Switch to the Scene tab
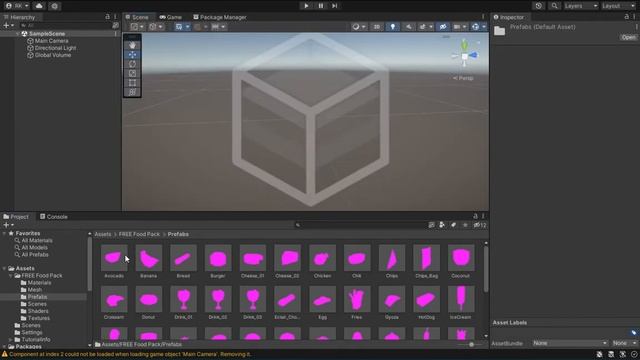The image size is (640, 360). (137, 17)
